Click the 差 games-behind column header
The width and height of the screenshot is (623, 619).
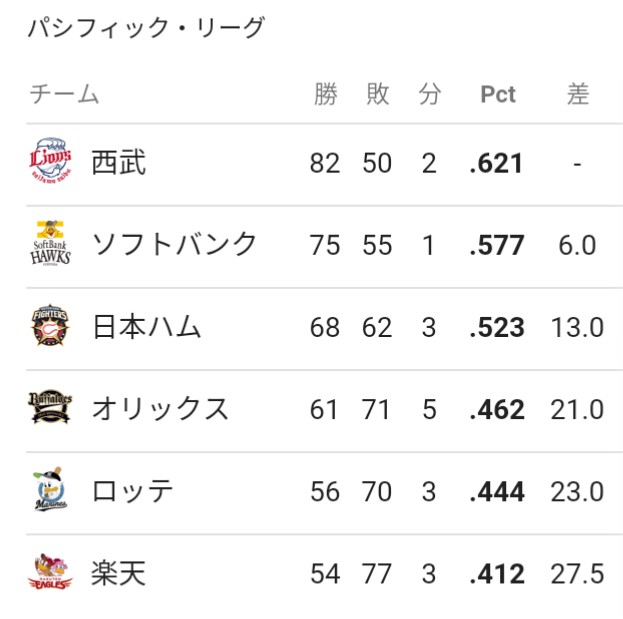[578, 94]
